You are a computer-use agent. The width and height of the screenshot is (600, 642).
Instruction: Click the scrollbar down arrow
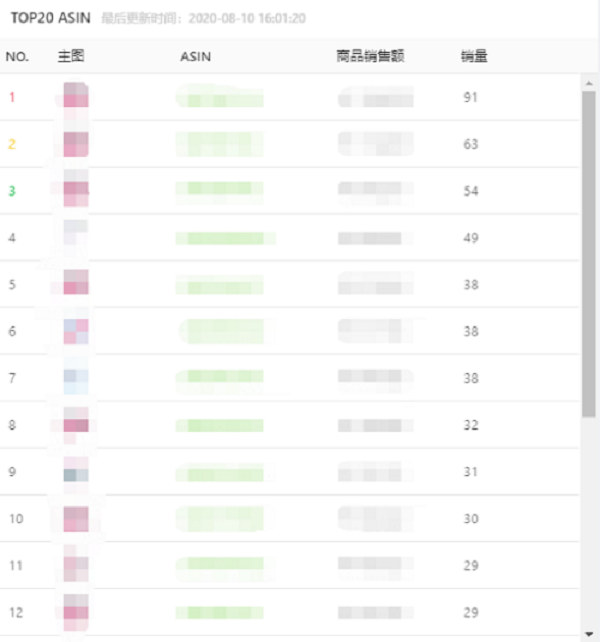coord(588,634)
